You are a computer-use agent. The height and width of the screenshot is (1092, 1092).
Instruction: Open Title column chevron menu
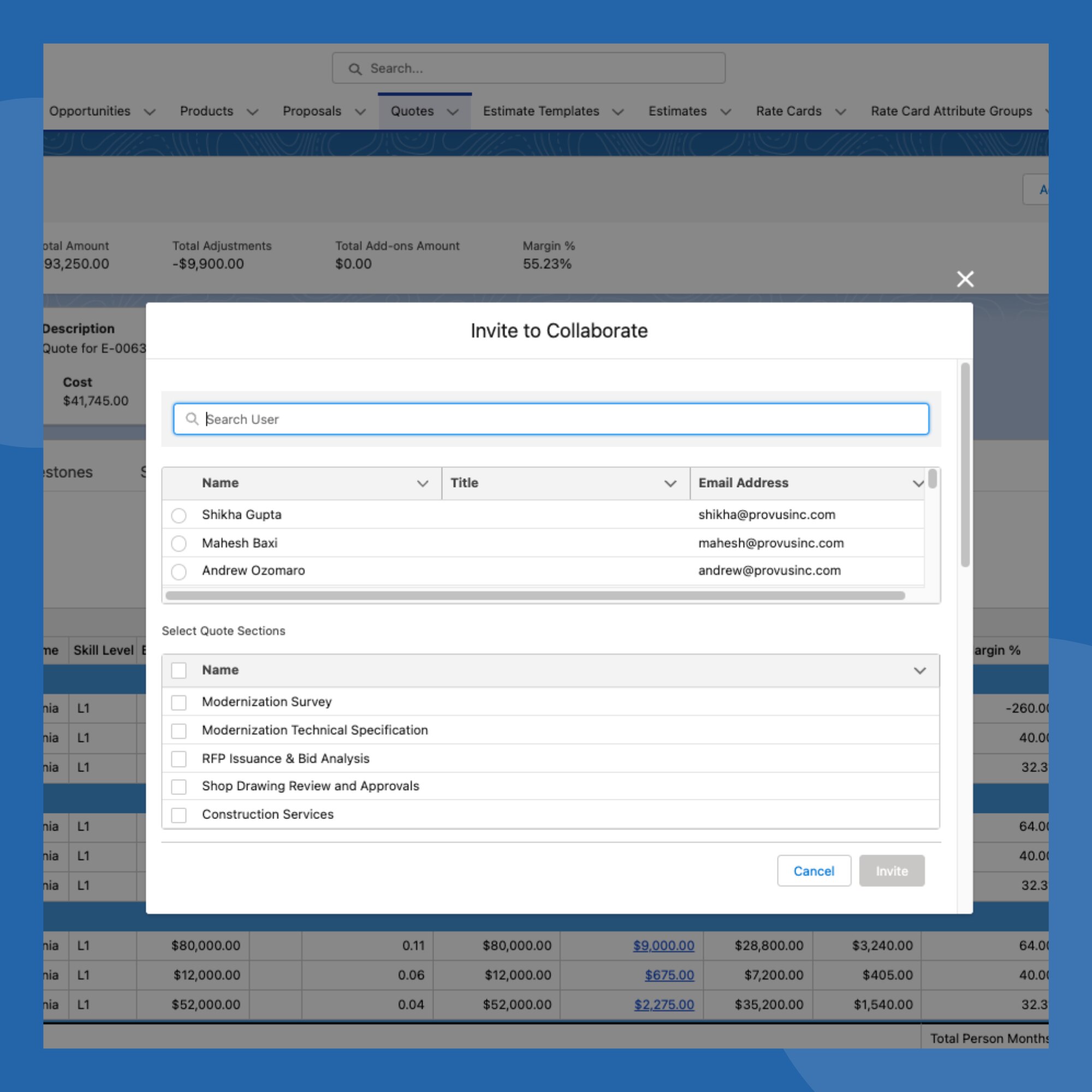(x=670, y=483)
